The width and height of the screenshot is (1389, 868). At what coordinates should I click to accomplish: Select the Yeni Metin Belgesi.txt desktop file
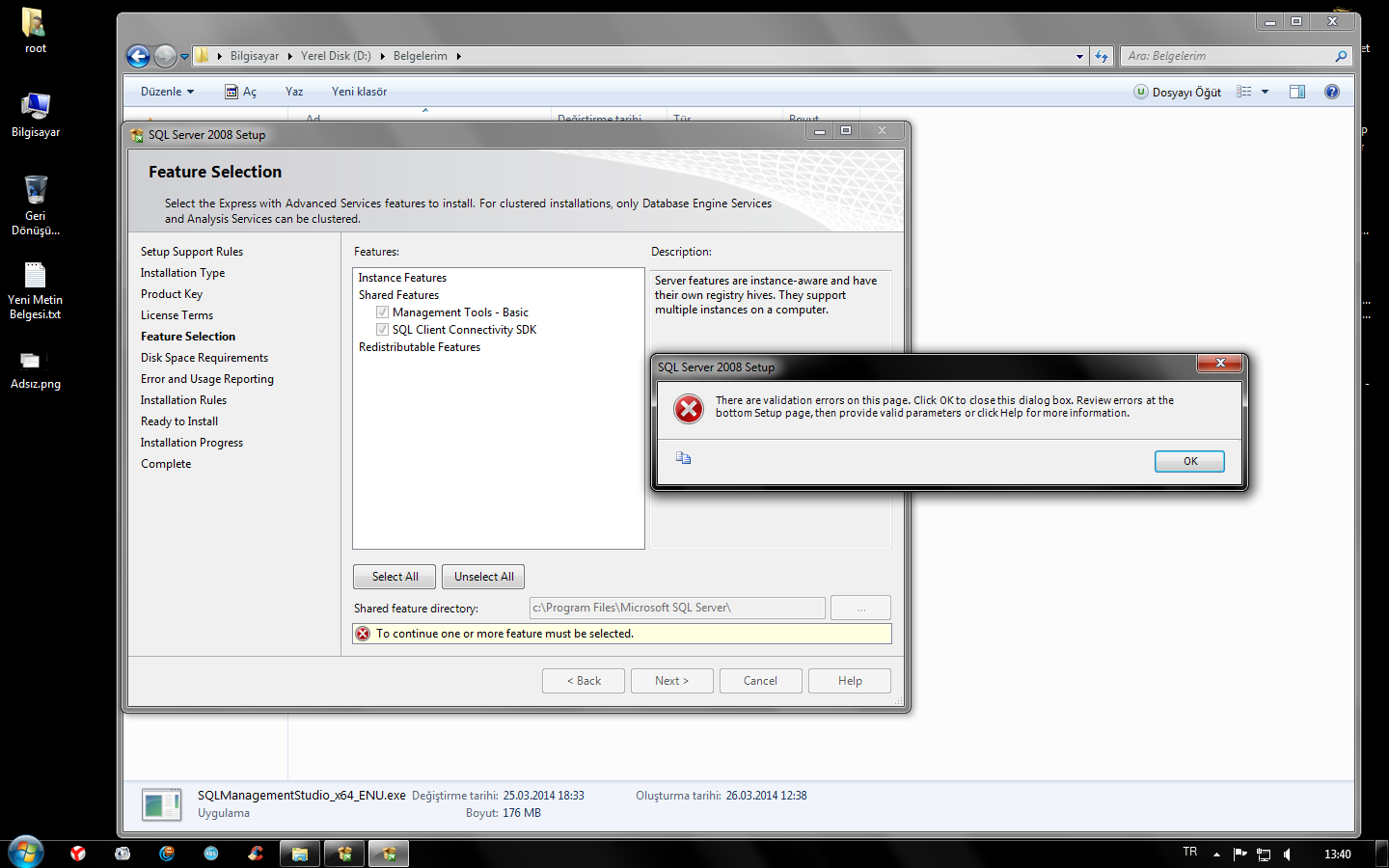[36, 290]
